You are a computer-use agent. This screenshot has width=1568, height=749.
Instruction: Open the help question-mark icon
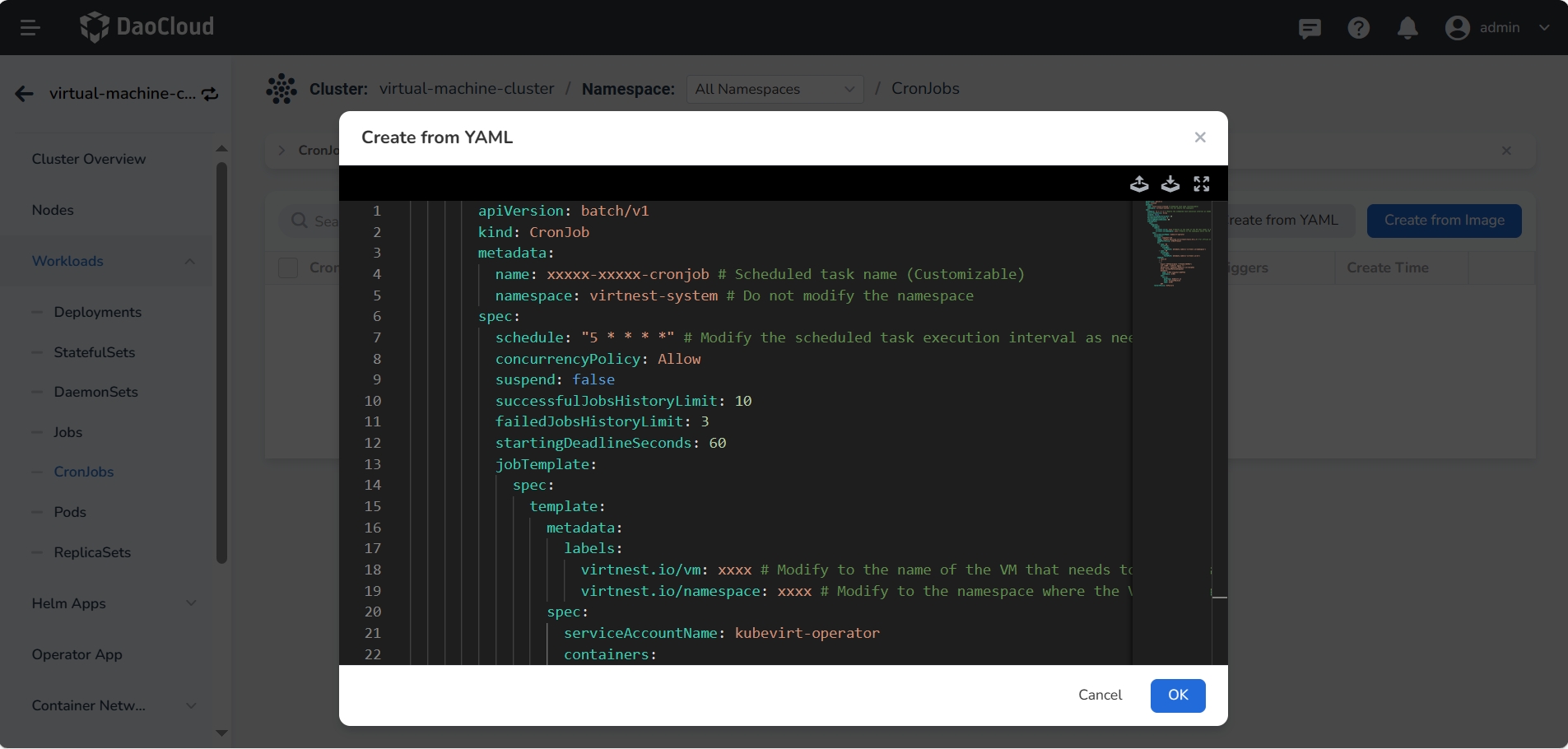pos(1359,27)
